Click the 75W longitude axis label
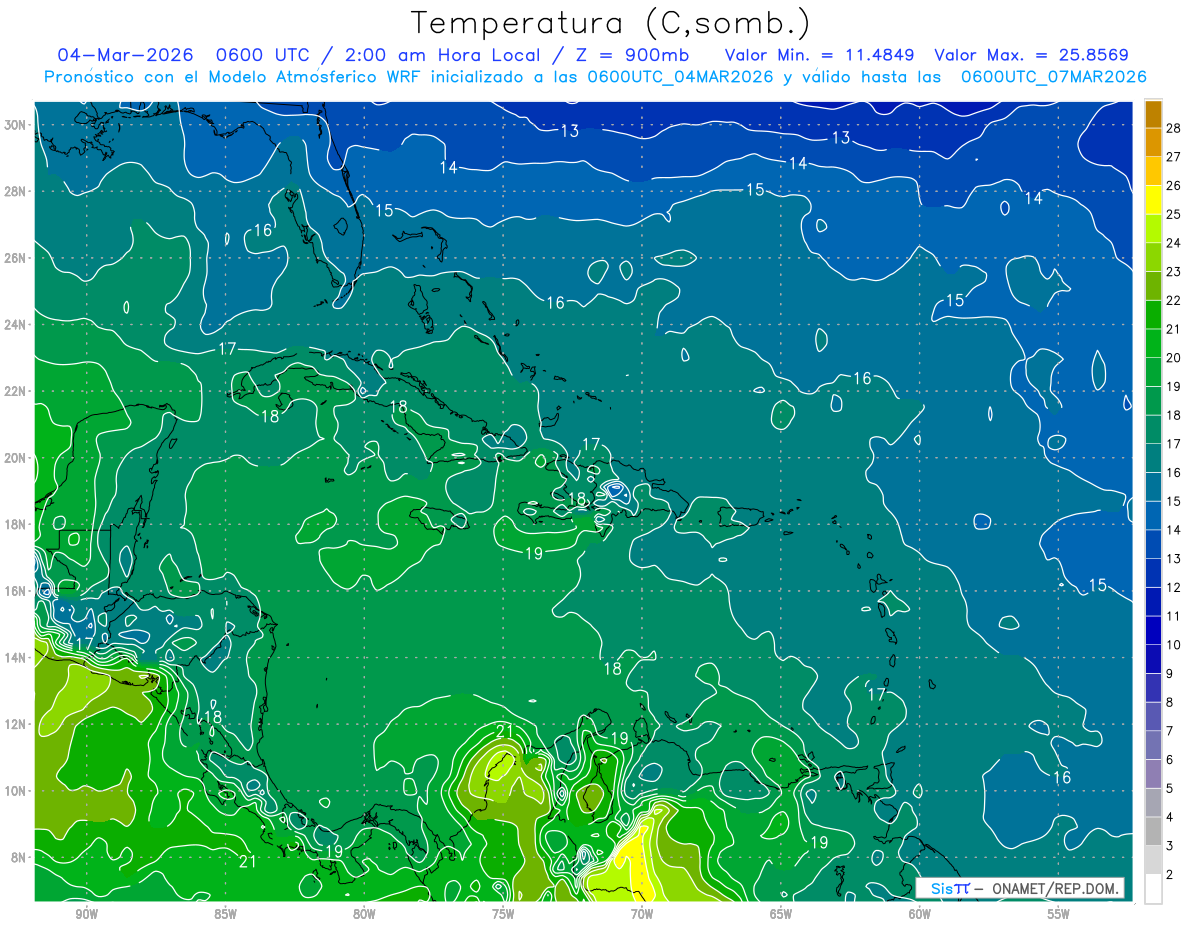Screen dimensions: 1200x927 point(503,914)
